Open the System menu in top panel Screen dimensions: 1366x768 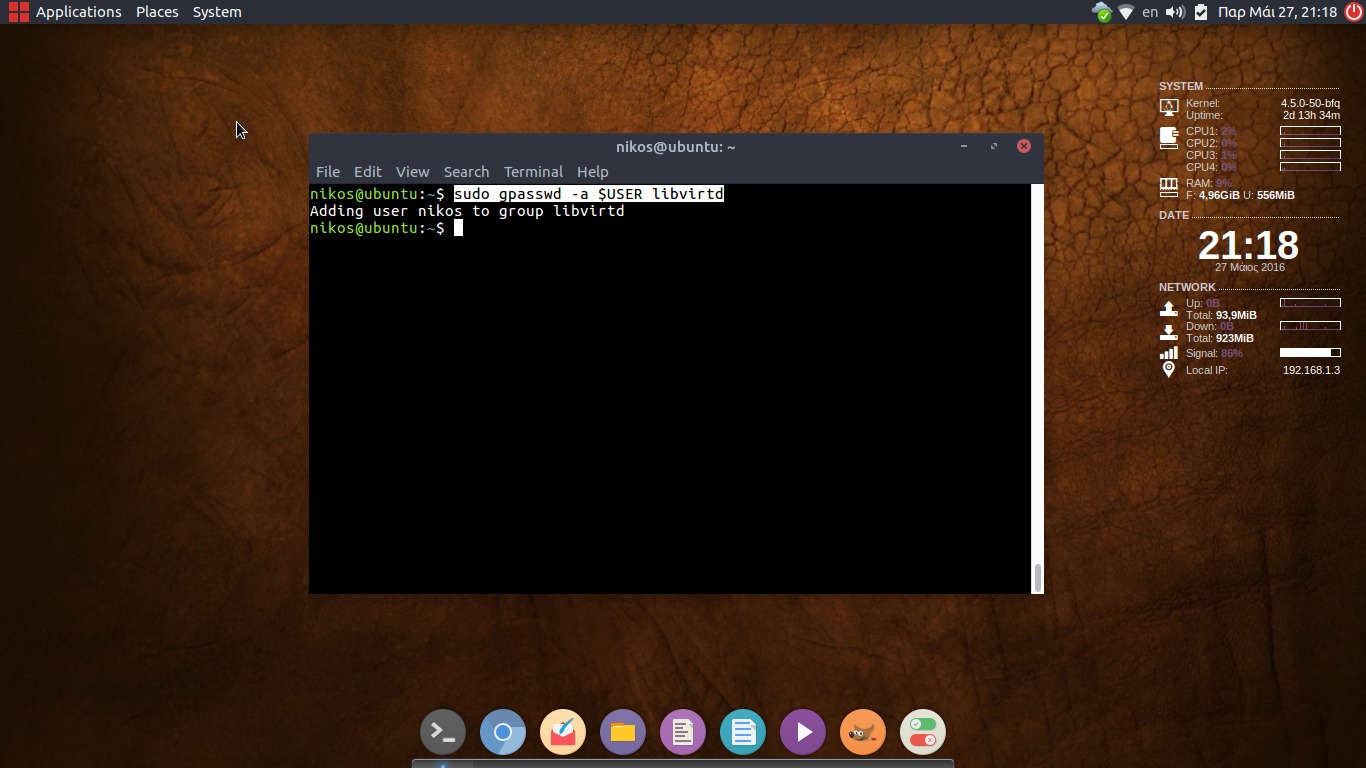[x=217, y=12]
